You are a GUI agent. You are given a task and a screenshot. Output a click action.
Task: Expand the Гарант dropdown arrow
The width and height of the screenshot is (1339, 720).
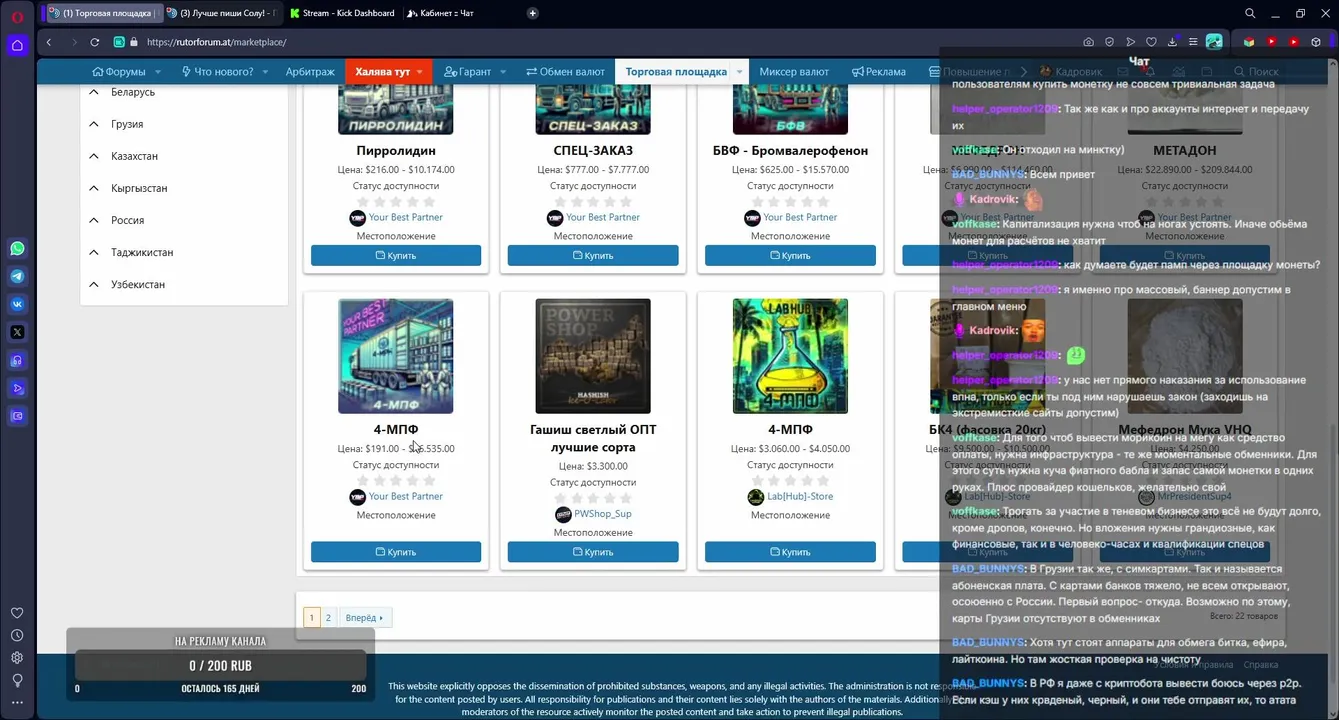point(503,72)
